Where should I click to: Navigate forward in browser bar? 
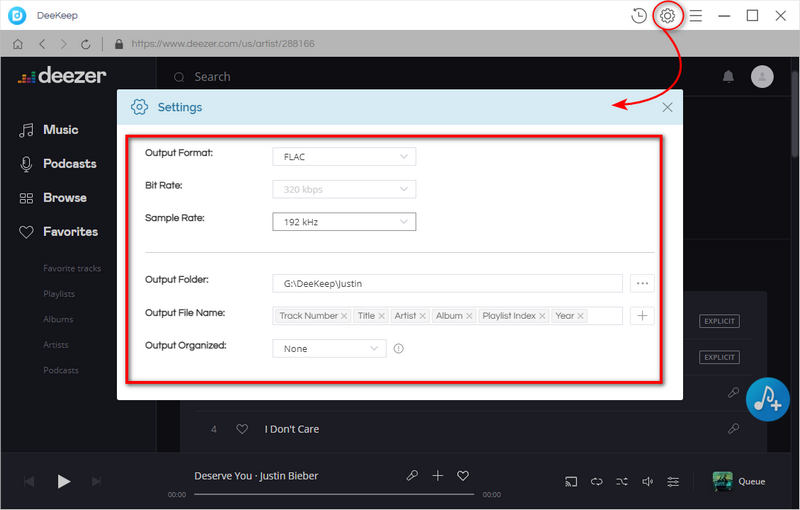click(63, 44)
